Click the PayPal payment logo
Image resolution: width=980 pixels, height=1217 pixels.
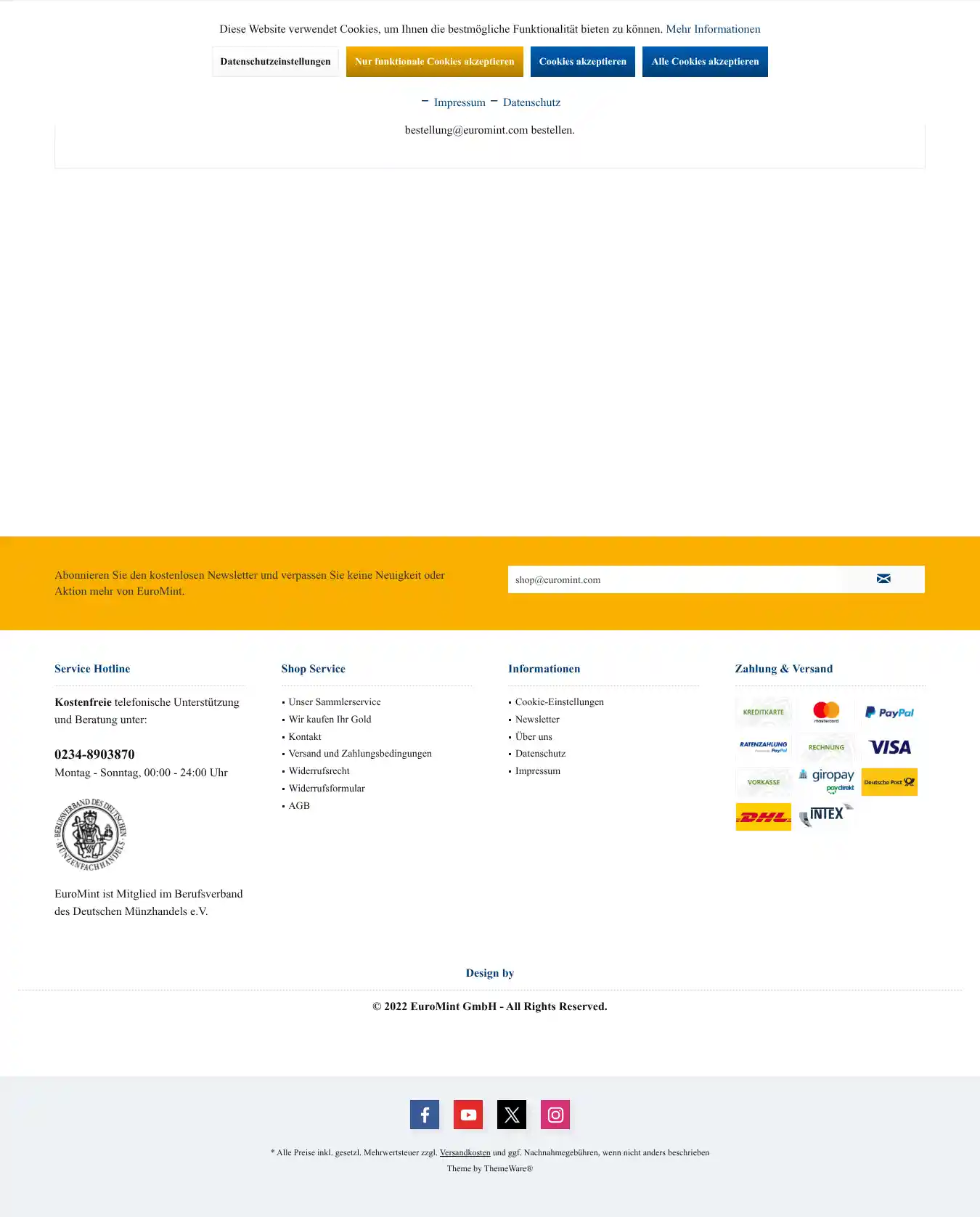pyautogui.click(x=889, y=712)
